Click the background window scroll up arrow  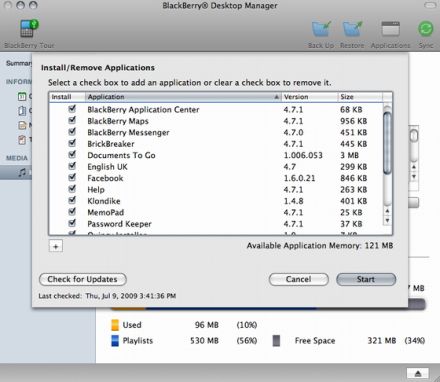[x=414, y=167]
